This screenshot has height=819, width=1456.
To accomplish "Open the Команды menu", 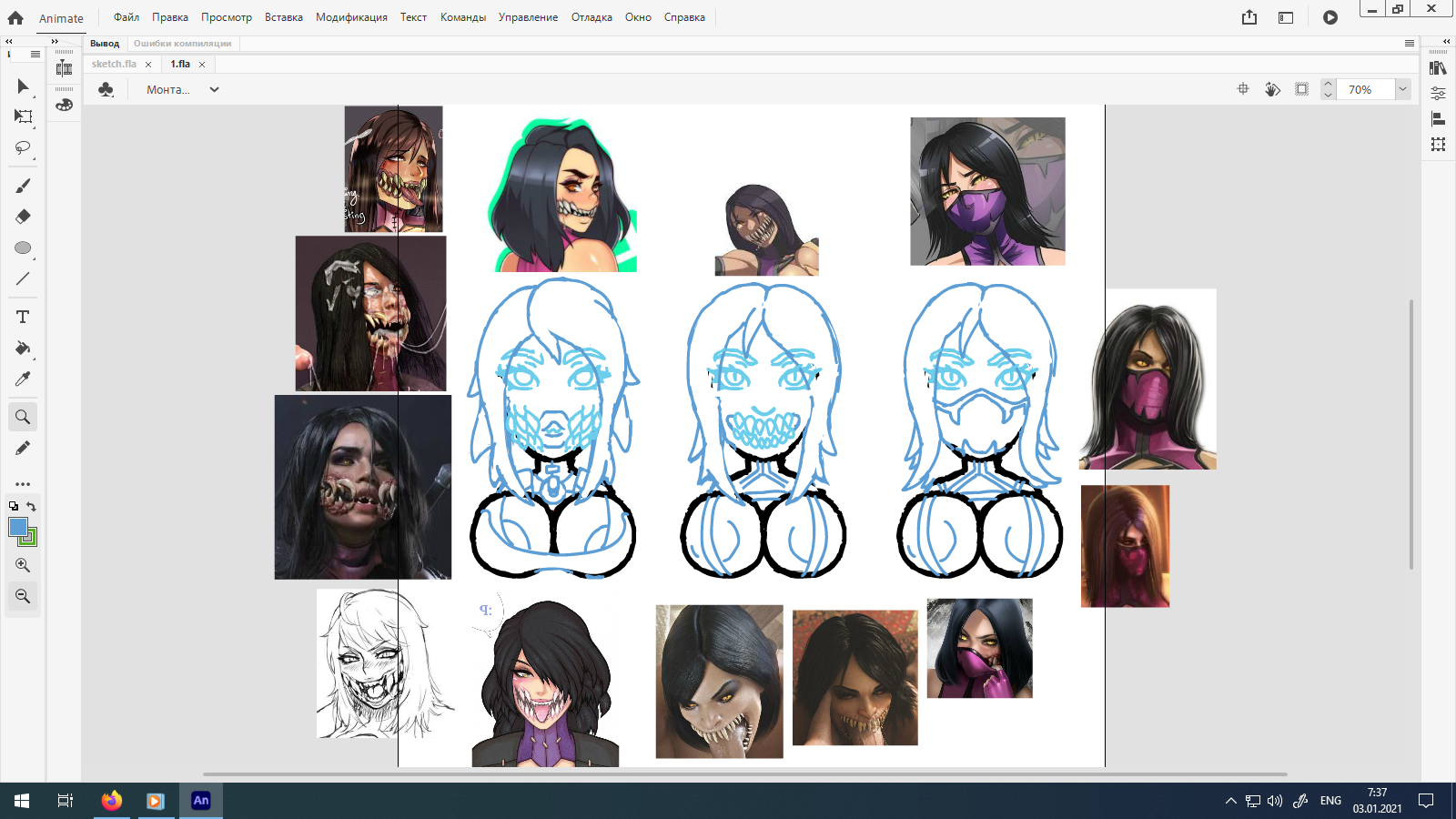I will tap(463, 17).
